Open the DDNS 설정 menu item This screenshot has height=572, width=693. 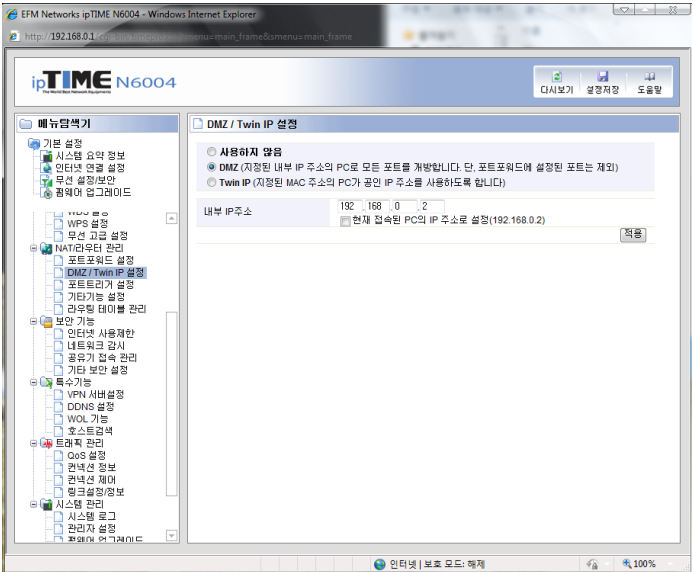click(91, 407)
